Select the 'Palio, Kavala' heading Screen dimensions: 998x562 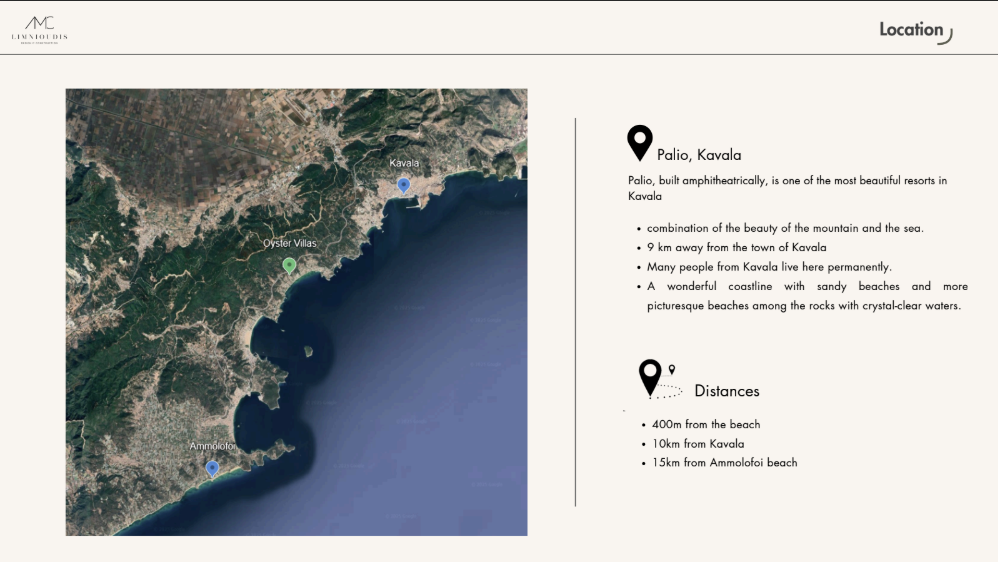coord(699,155)
